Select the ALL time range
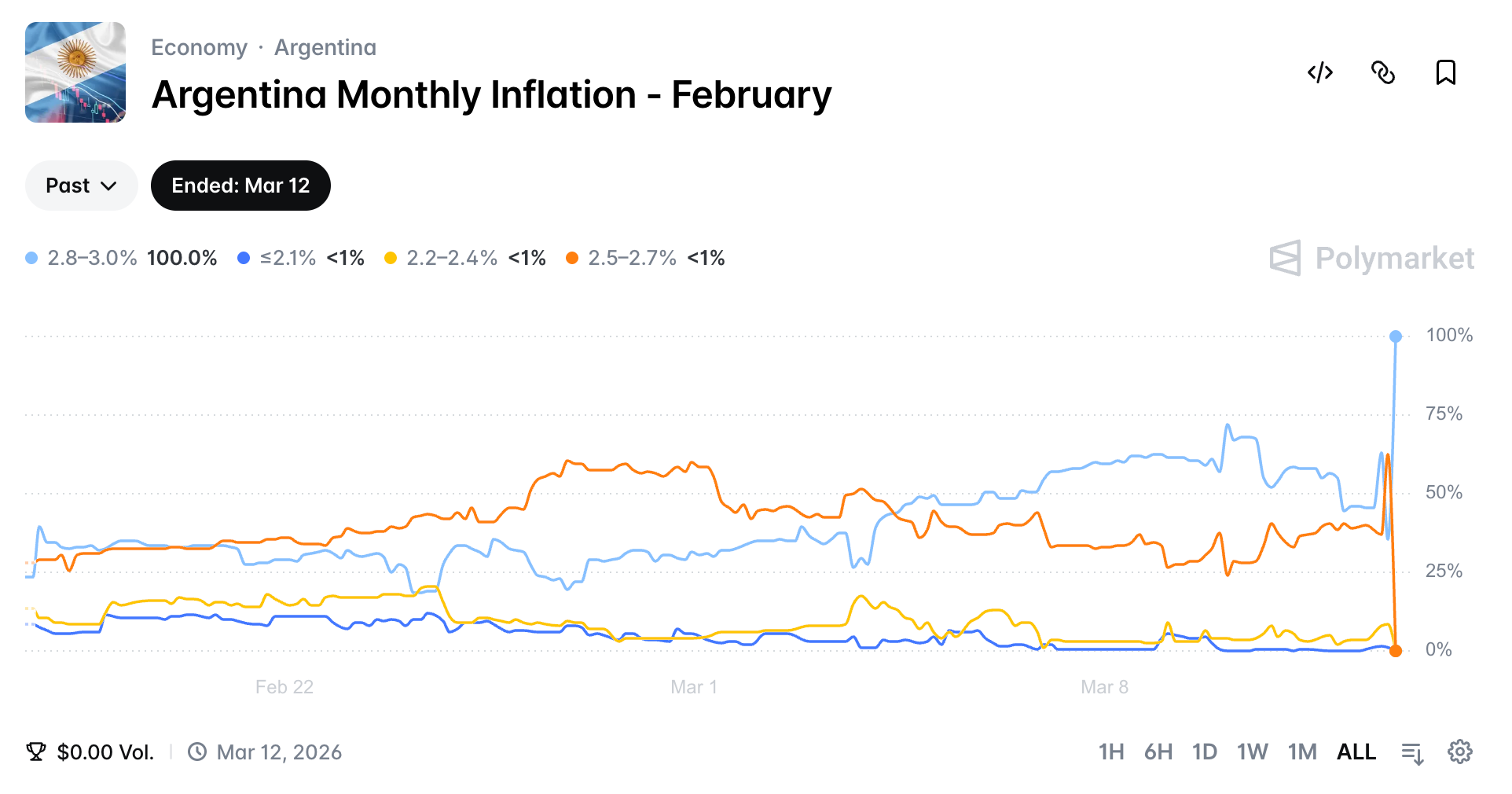 [x=1356, y=752]
